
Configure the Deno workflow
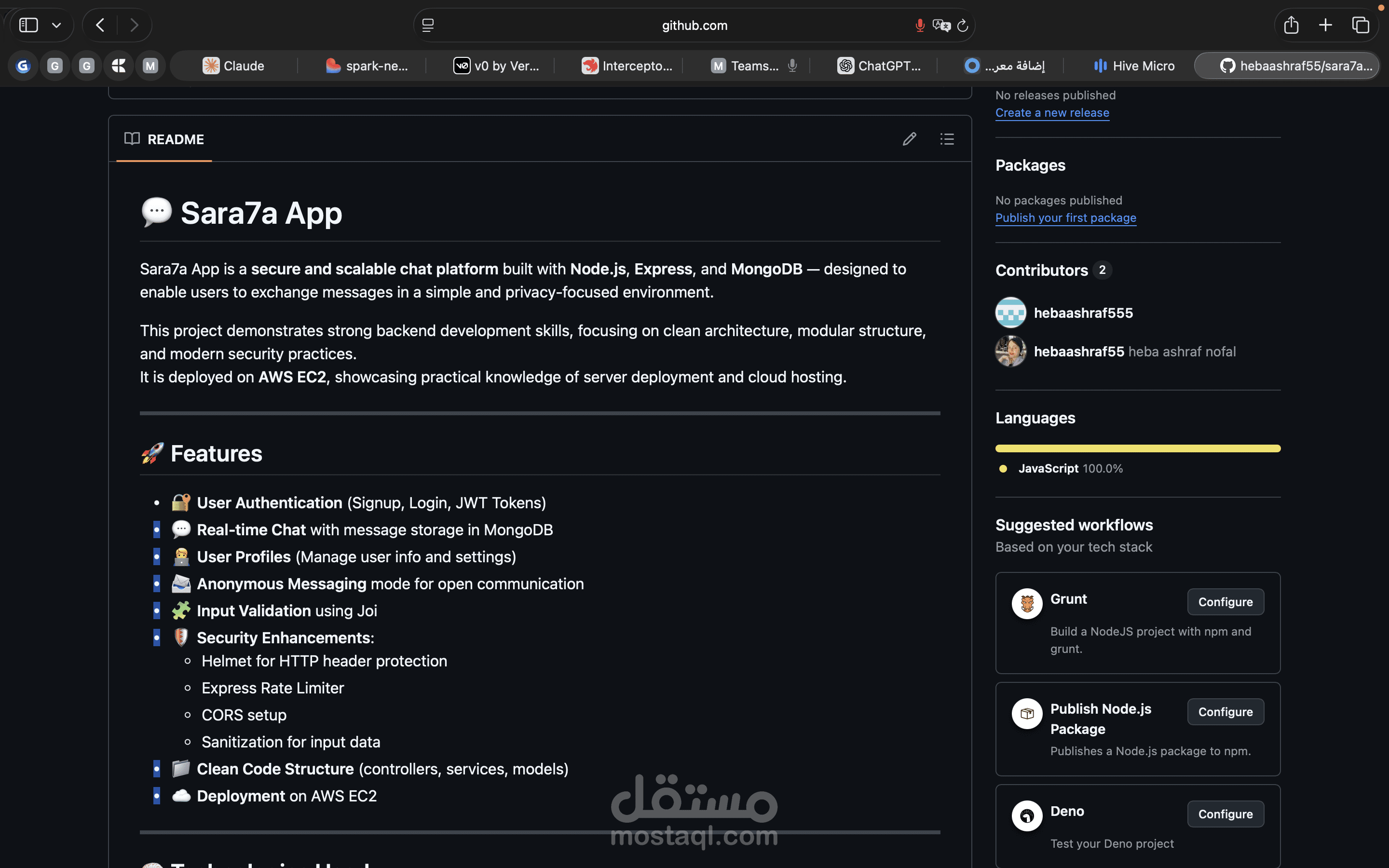coord(1226,814)
